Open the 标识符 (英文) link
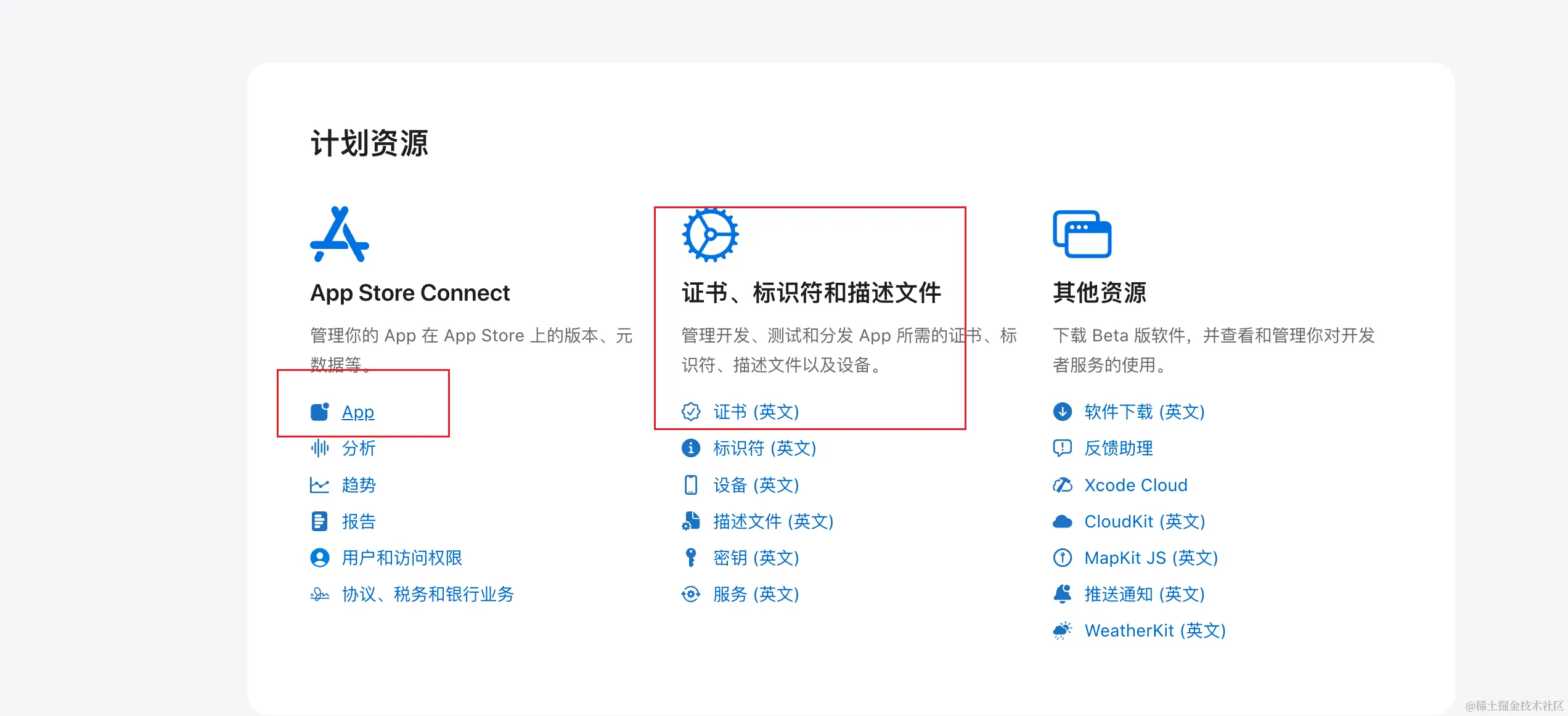The image size is (1568, 716). tap(765, 448)
